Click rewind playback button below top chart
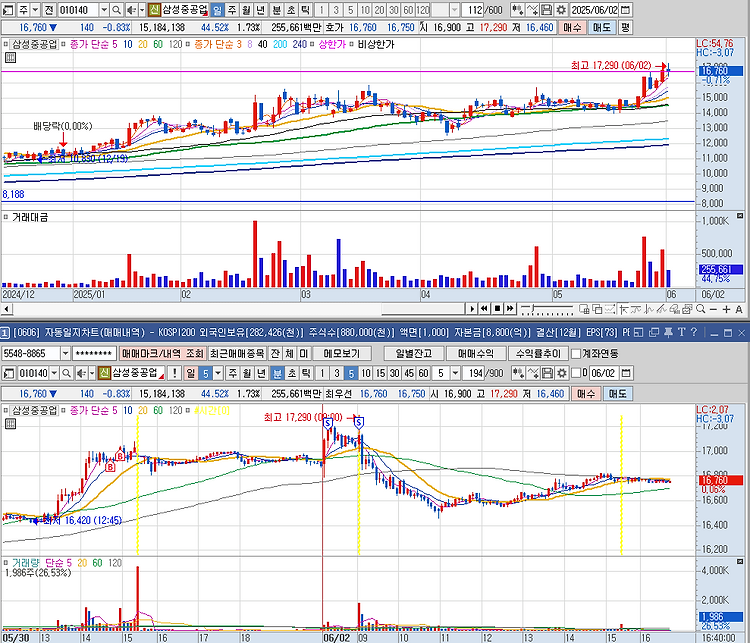This screenshot has height=643, width=750. 484,309
